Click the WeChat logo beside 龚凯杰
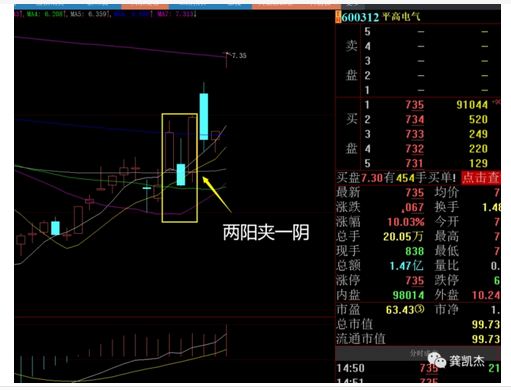This screenshot has width=511, height=390. point(436,361)
